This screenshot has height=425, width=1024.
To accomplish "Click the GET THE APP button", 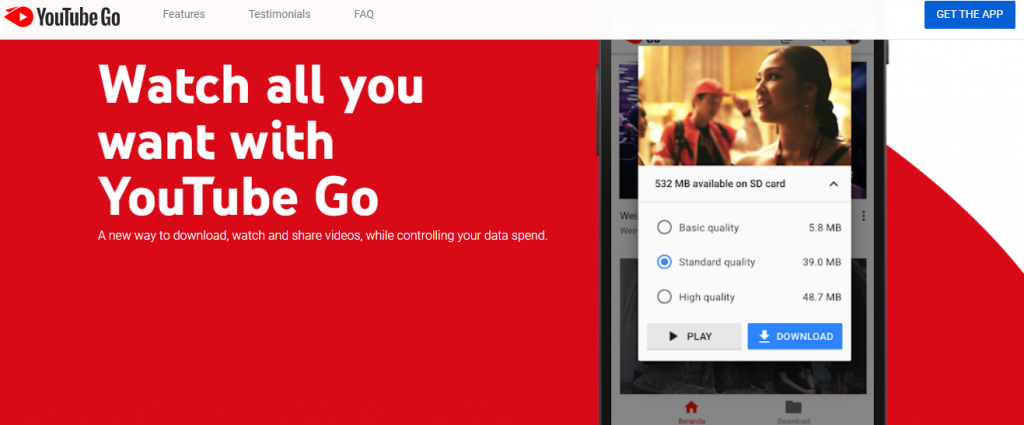I will (x=970, y=15).
